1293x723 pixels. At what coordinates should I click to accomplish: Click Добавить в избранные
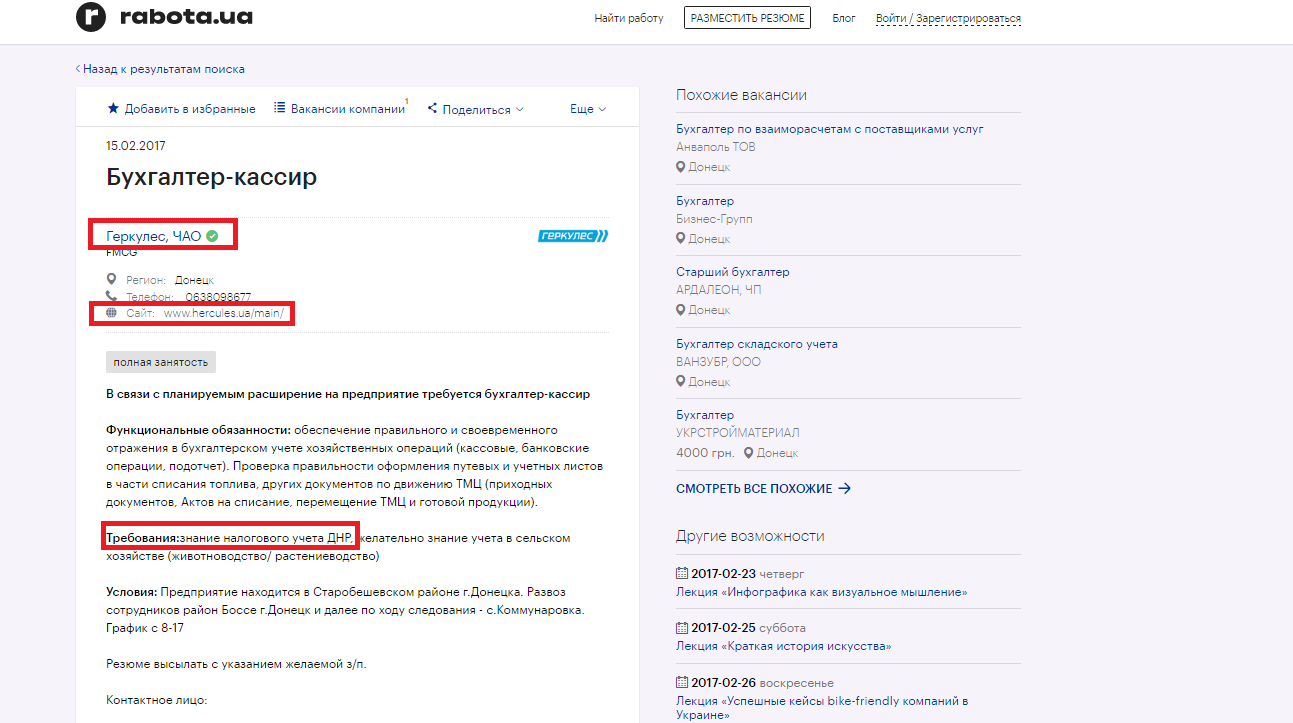(x=190, y=109)
